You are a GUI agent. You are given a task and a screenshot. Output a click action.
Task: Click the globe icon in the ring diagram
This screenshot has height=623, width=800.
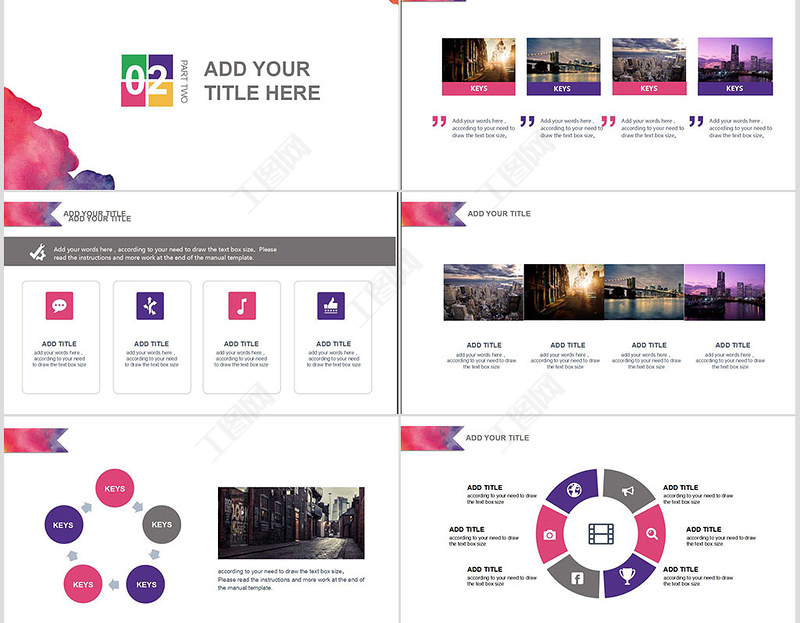coord(575,490)
